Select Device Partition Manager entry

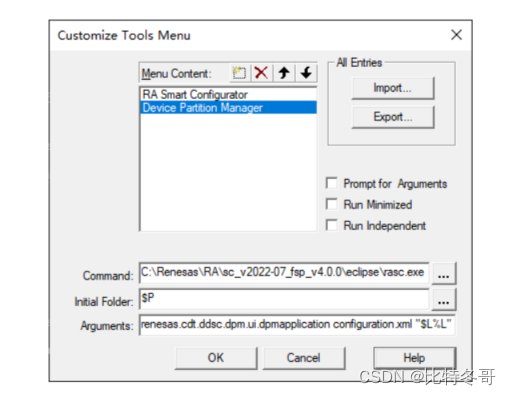click(228, 108)
